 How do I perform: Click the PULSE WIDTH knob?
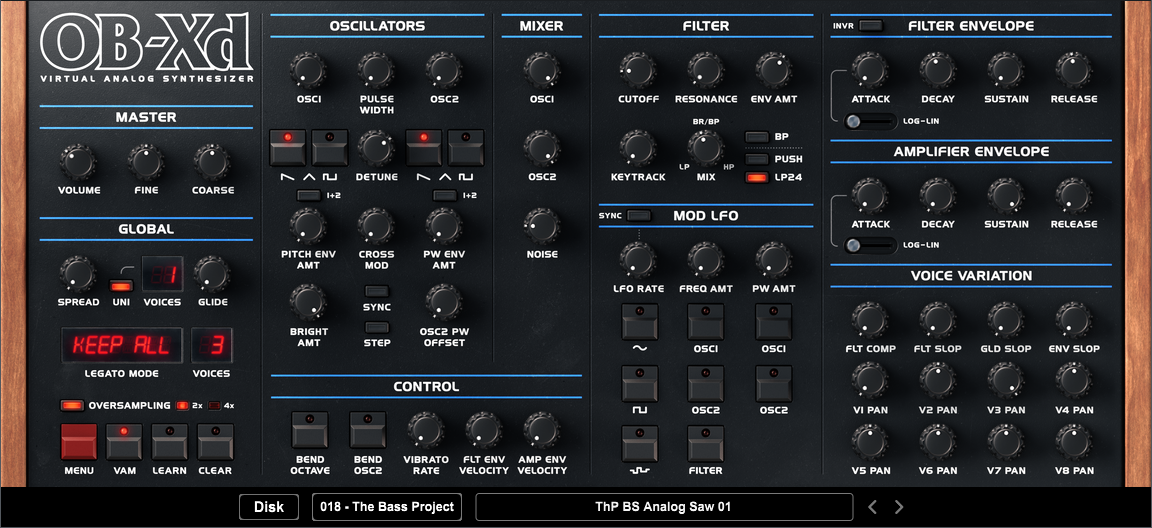pos(376,70)
